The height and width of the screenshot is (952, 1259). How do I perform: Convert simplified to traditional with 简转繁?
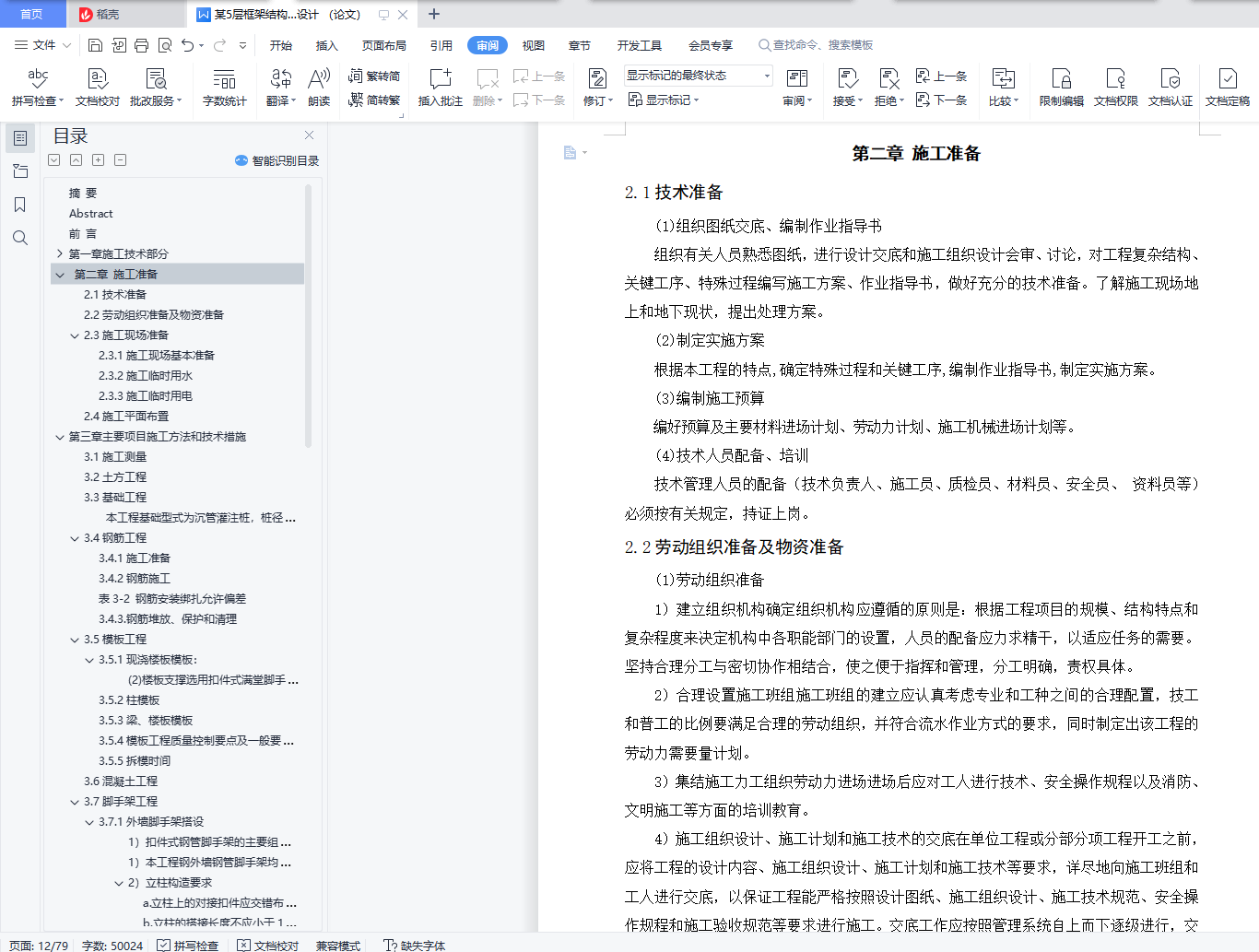click(x=374, y=100)
